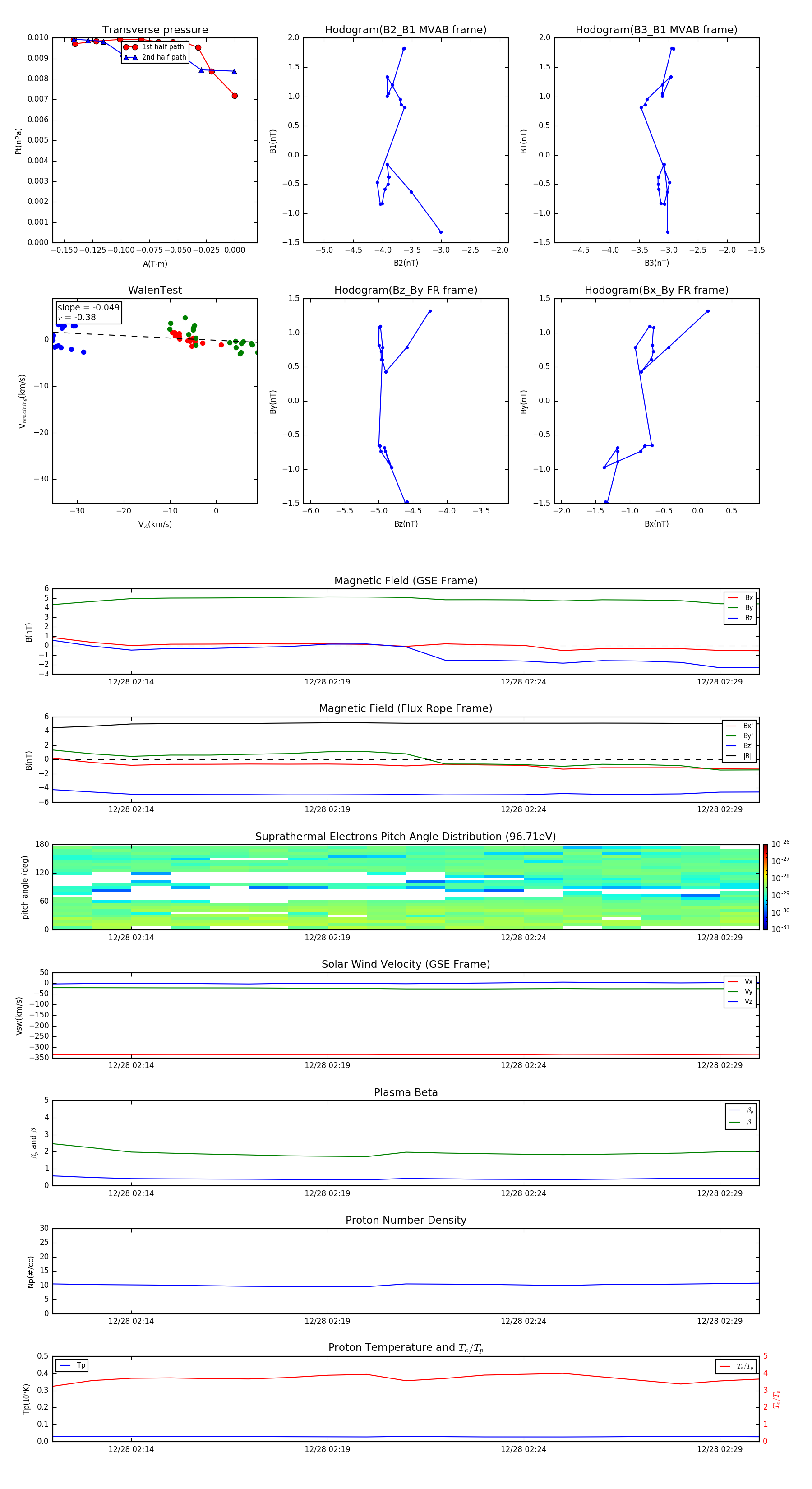The image size is (812, 1489).
Task: Click the 'Magnetic Field (GSE Frame)' title
Action: [x=406, y=581]
